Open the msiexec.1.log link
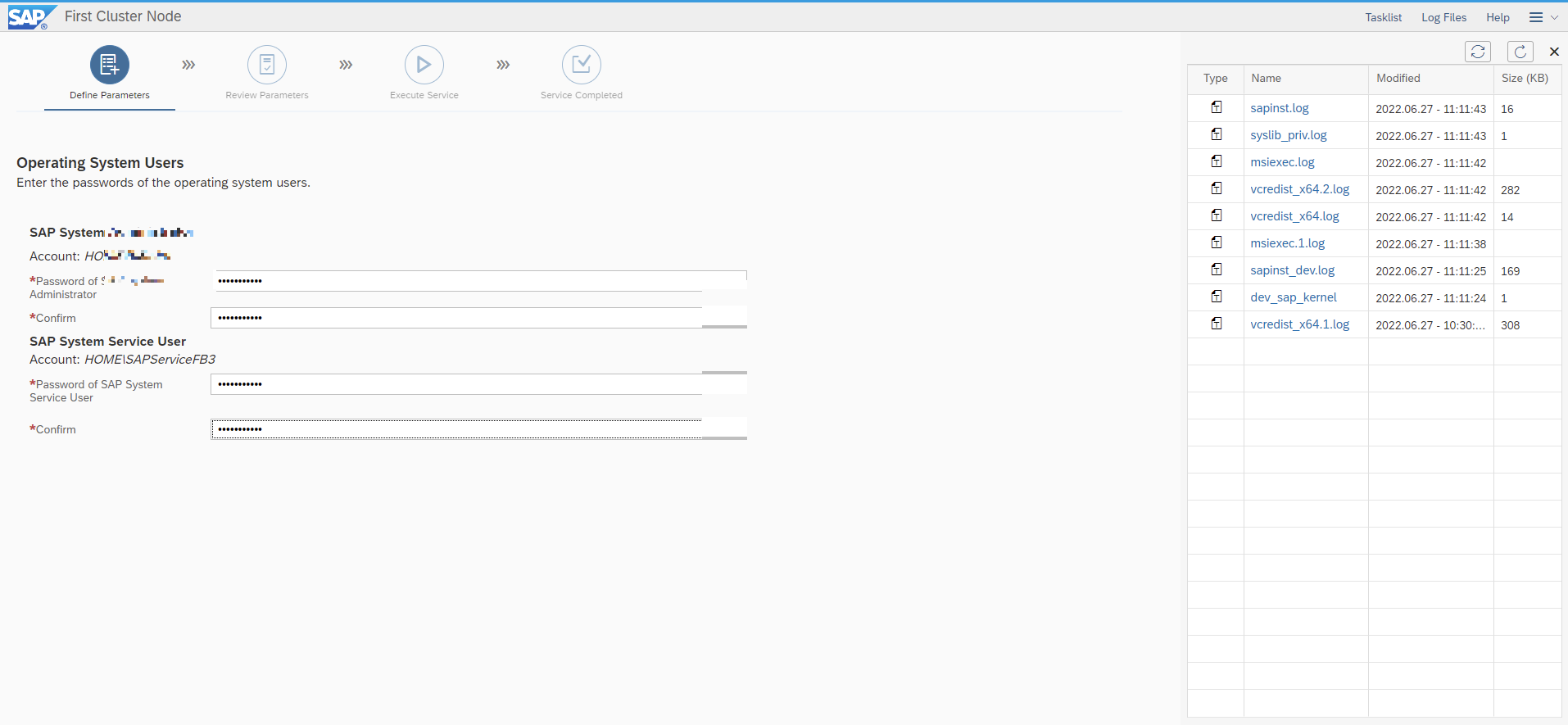This screenshot has width=1568, height=725. (x=1287, y=243)
